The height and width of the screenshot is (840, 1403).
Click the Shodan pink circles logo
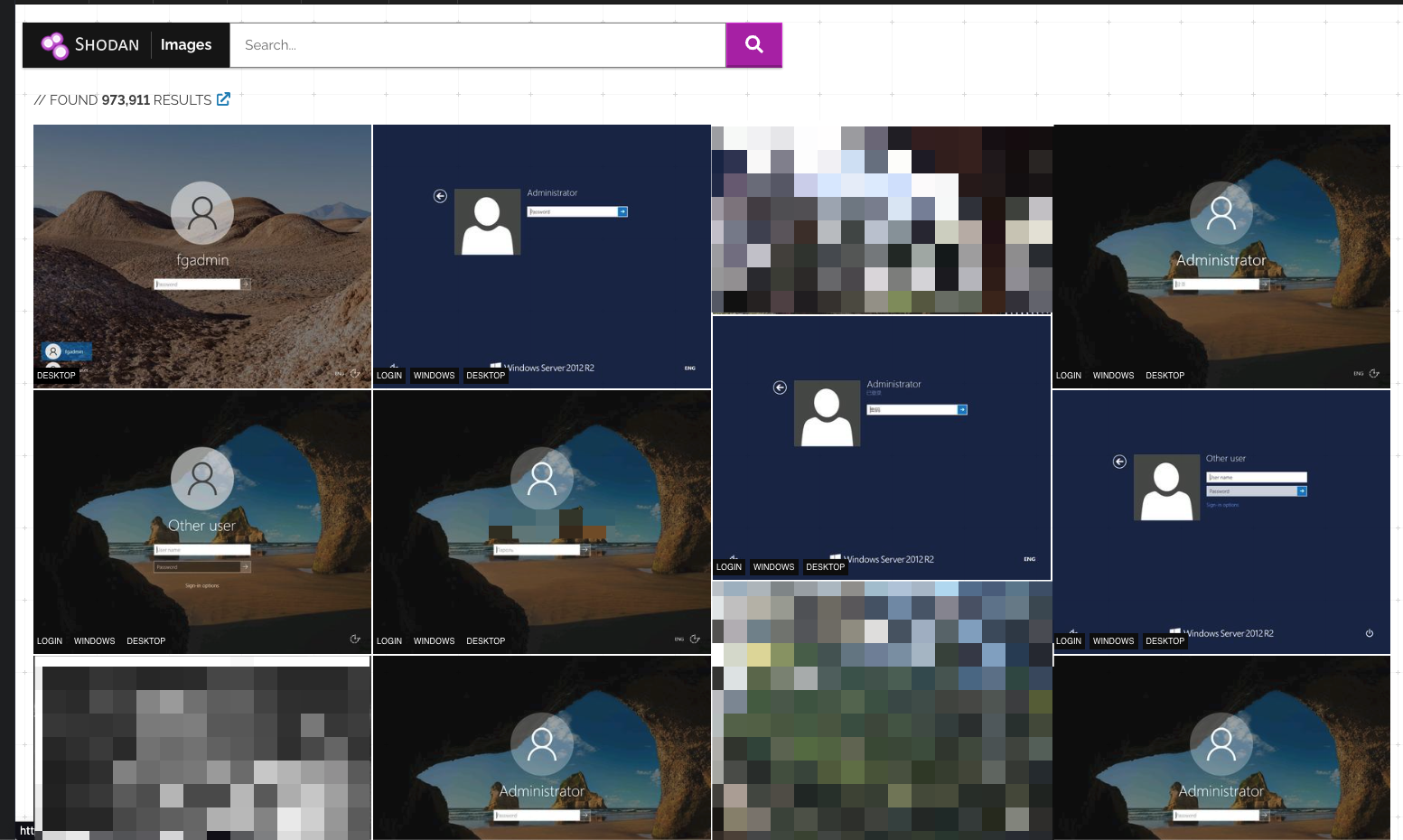[x=54, y=45]
